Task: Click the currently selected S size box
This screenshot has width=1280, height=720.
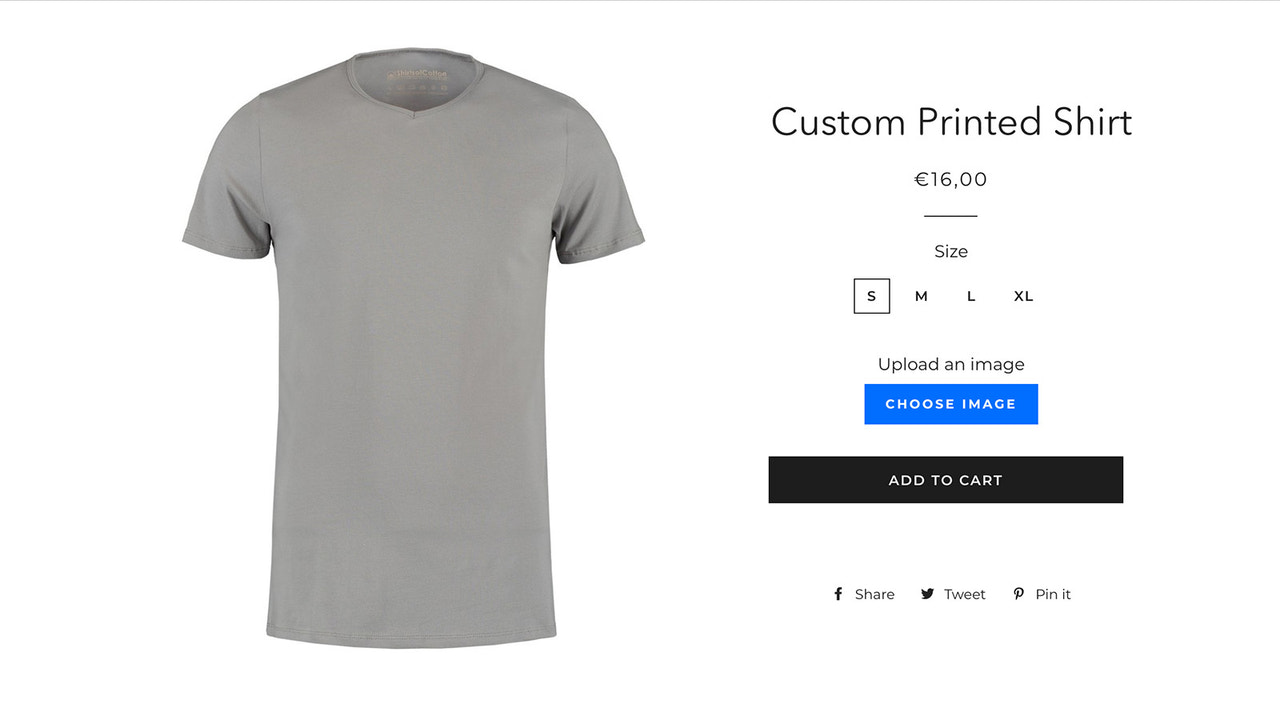Action: pos(871,296)
